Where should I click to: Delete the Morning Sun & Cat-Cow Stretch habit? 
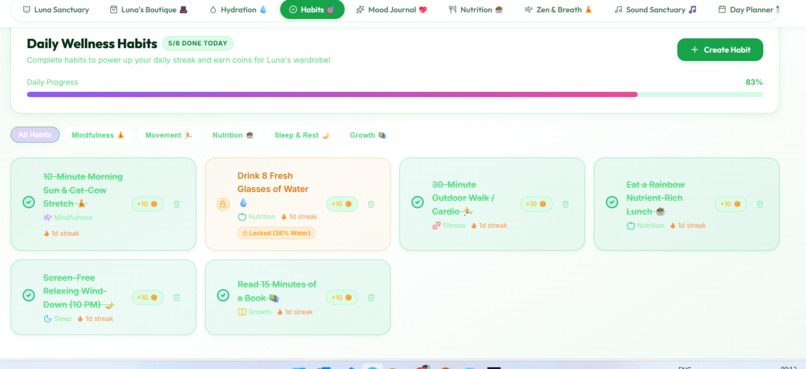click(x=177, y=204)
